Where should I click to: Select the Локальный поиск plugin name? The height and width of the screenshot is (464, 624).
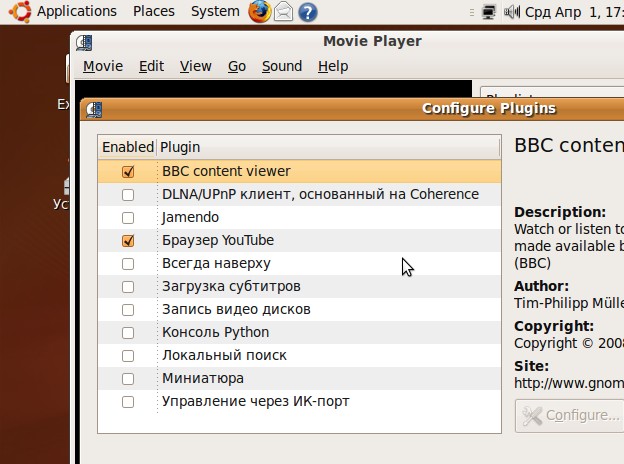coord(224,355)
